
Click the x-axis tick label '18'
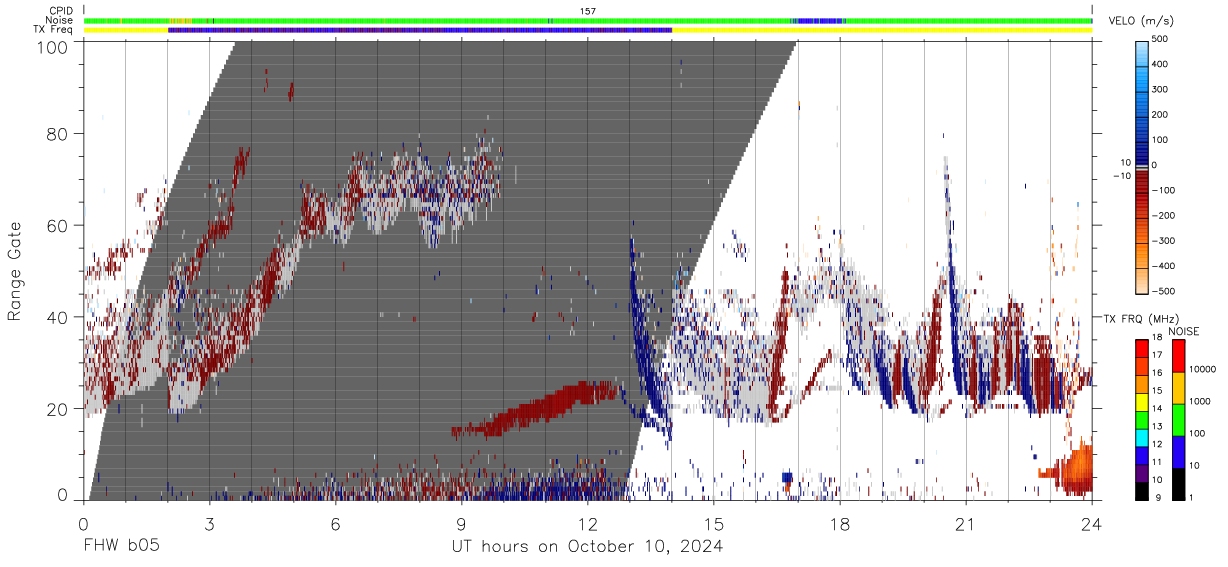(840, 524)
